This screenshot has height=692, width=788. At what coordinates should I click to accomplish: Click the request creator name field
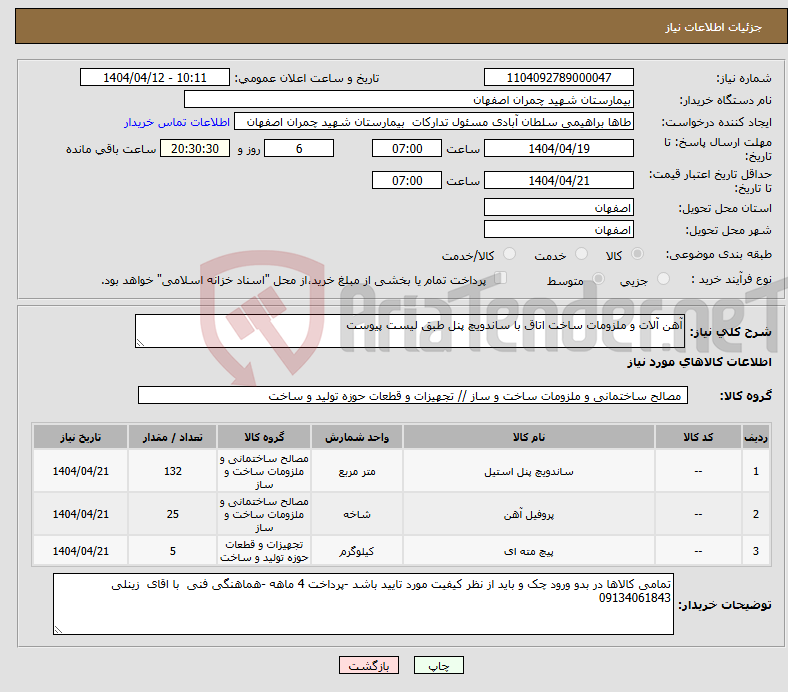(x=434, y=122)
